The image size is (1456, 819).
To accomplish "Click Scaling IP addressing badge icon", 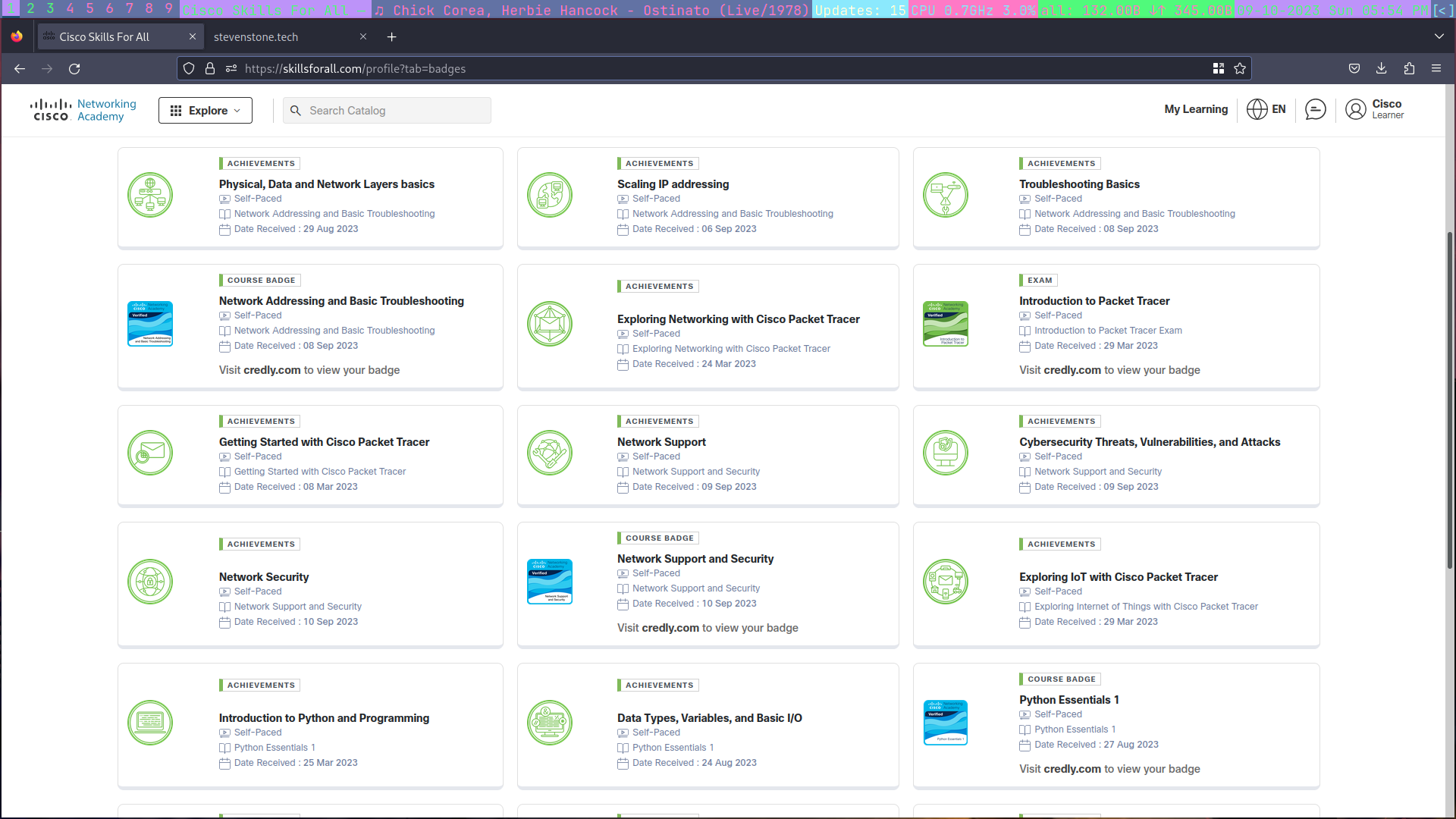I will (550, 195).
